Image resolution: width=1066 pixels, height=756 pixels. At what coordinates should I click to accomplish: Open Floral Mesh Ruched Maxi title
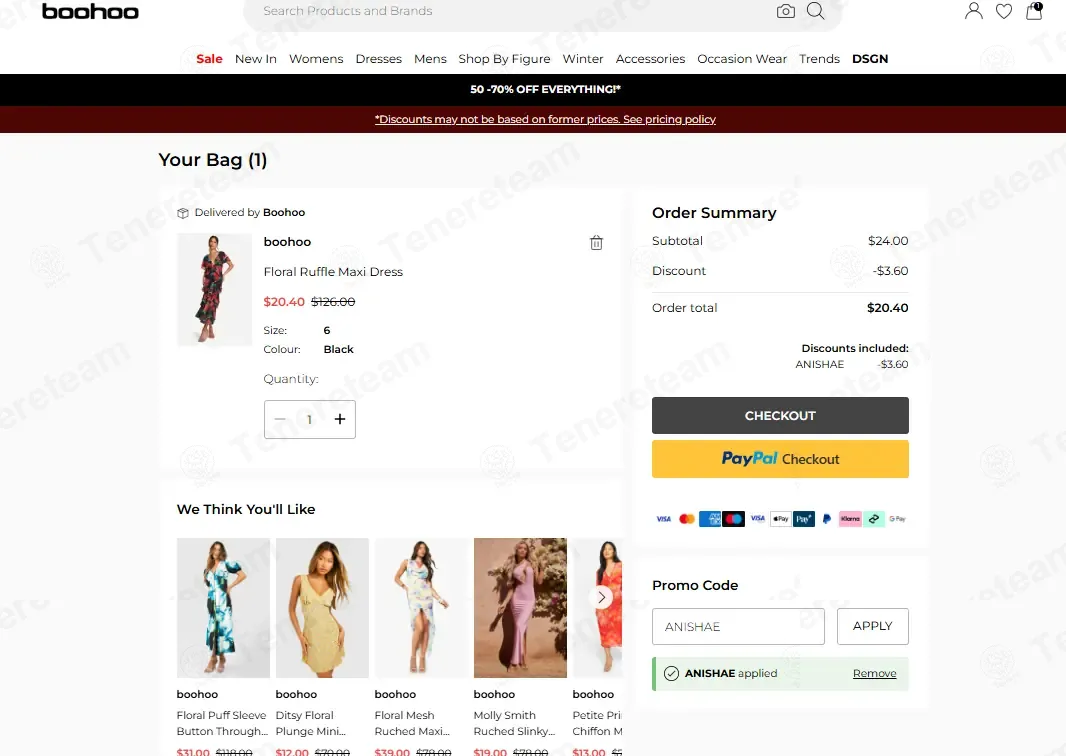pyautogui.click(x=412, y=723)
